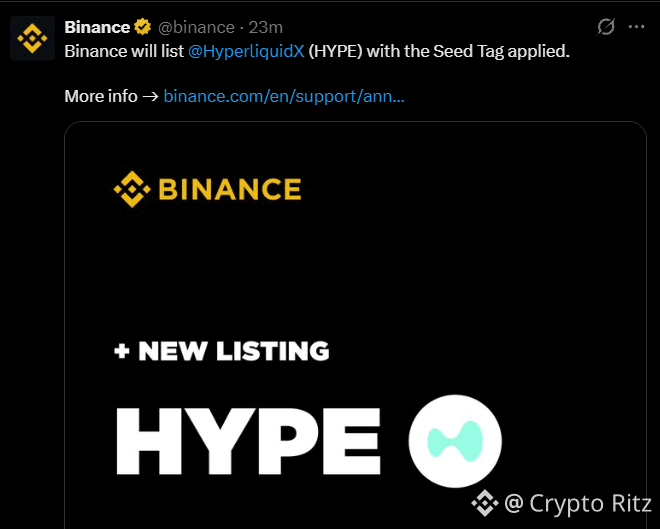Open the @HyperliquidX mention
The image size is (660, 529).
pyautogui.click(x=246, y=51)
